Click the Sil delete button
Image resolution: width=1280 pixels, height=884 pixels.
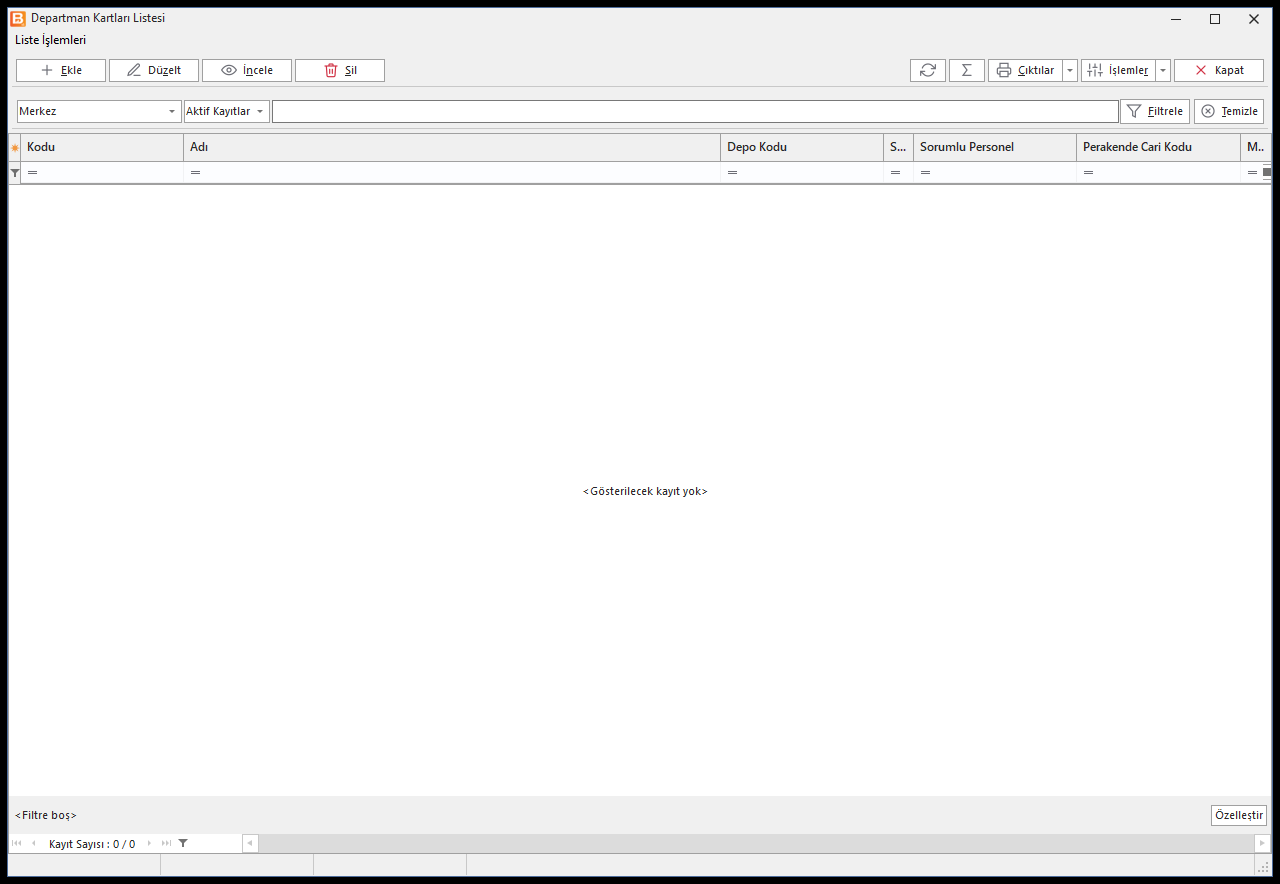coord(340,70)
